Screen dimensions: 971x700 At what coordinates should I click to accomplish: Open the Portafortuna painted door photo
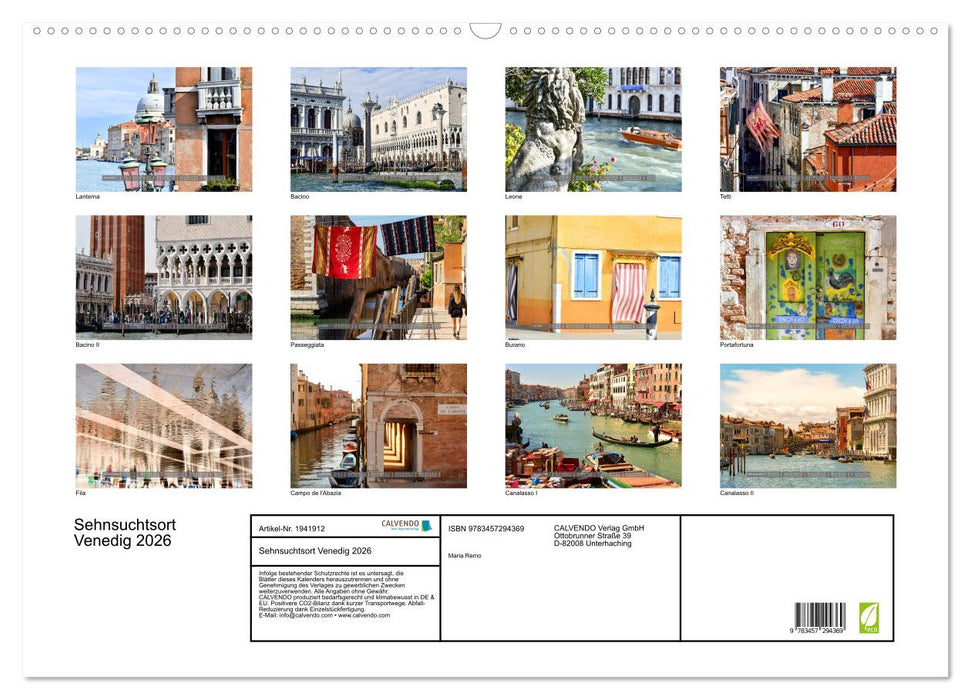point(807,277)
